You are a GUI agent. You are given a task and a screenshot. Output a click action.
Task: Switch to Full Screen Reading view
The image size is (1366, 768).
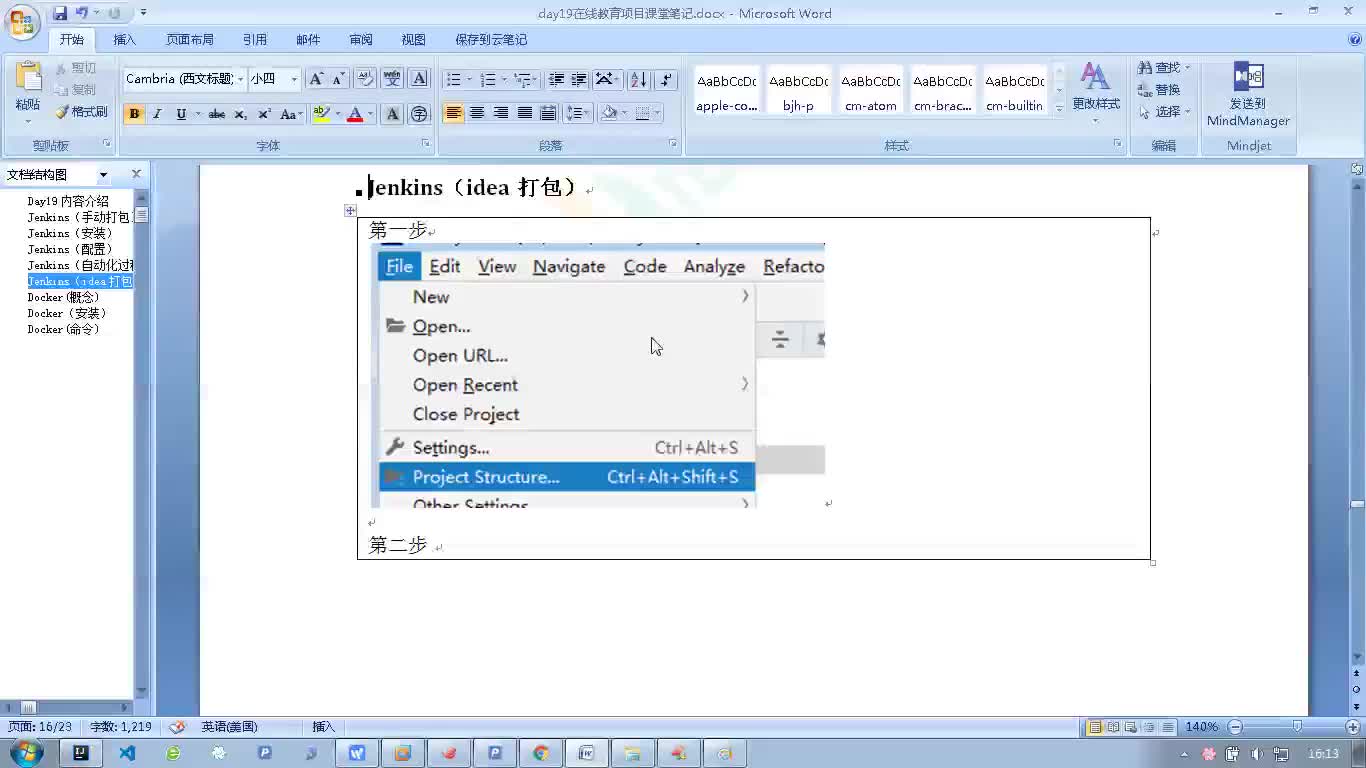point(1113,727)
